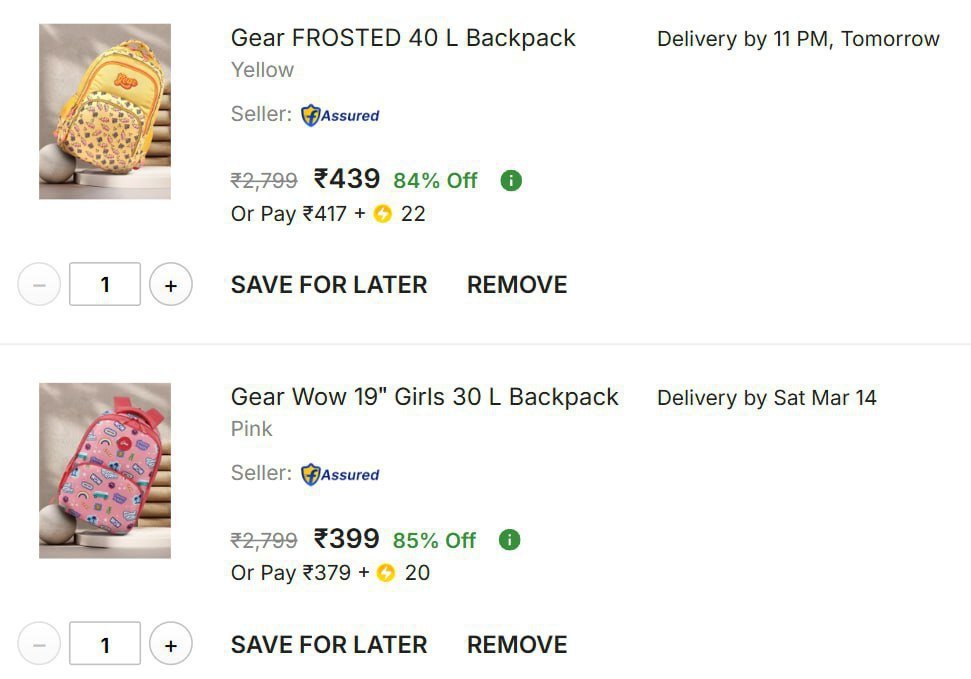Decrease quantity of Gear Wow backpack
This screenshot has height=679, width=971.
tap(39, 645)
